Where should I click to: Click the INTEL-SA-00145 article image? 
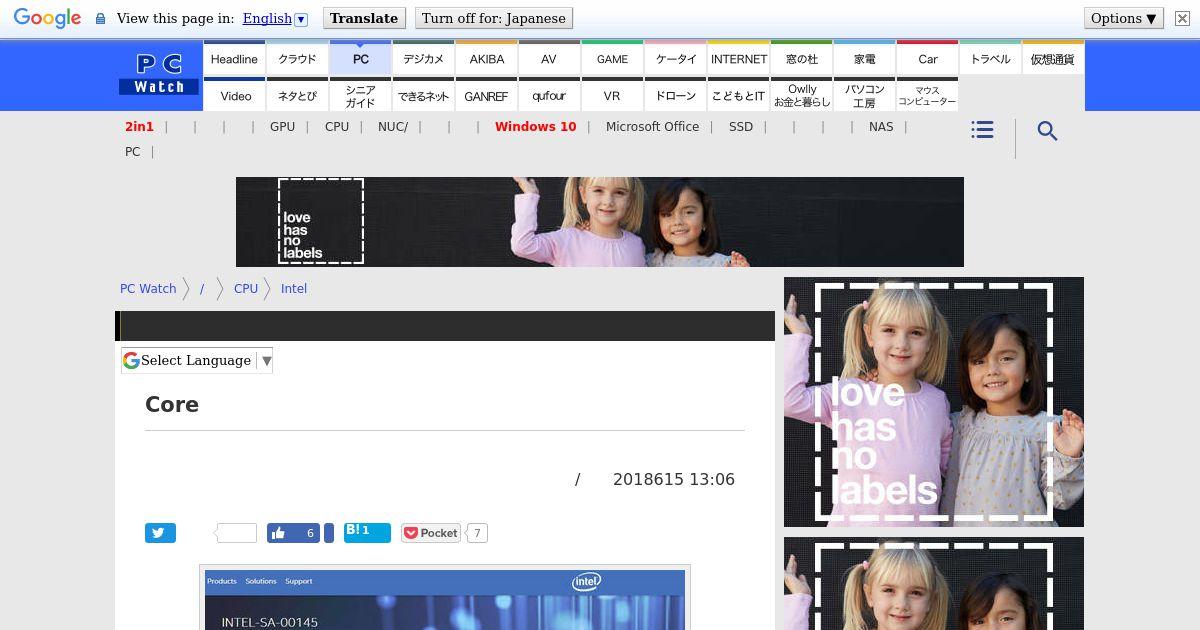click(445, 598)
